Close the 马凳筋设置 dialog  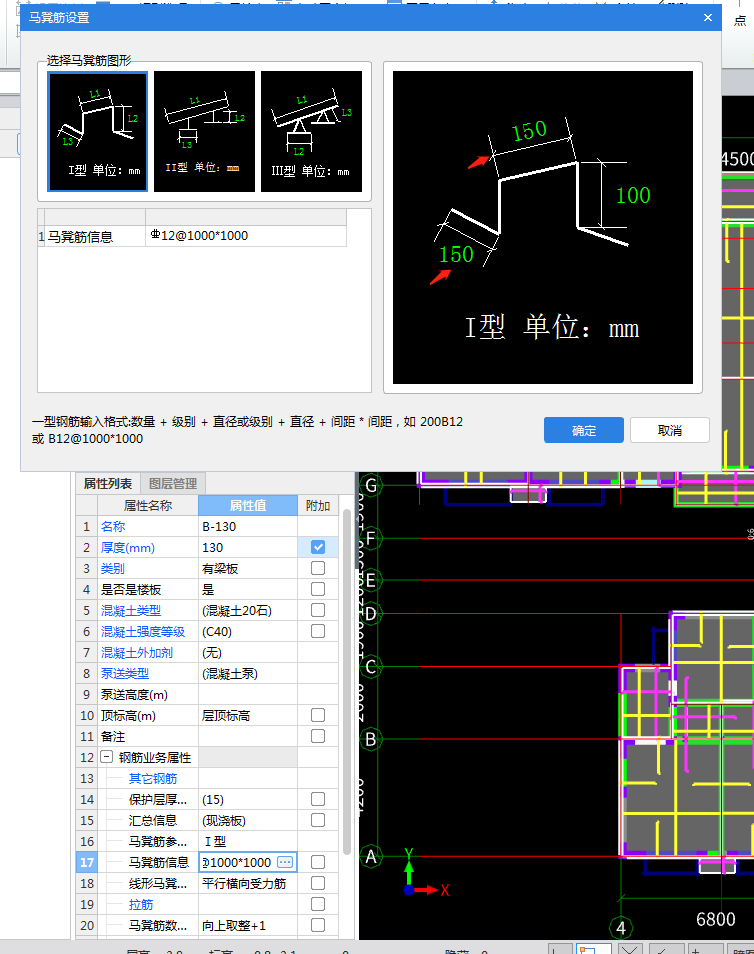coord(707,18)
